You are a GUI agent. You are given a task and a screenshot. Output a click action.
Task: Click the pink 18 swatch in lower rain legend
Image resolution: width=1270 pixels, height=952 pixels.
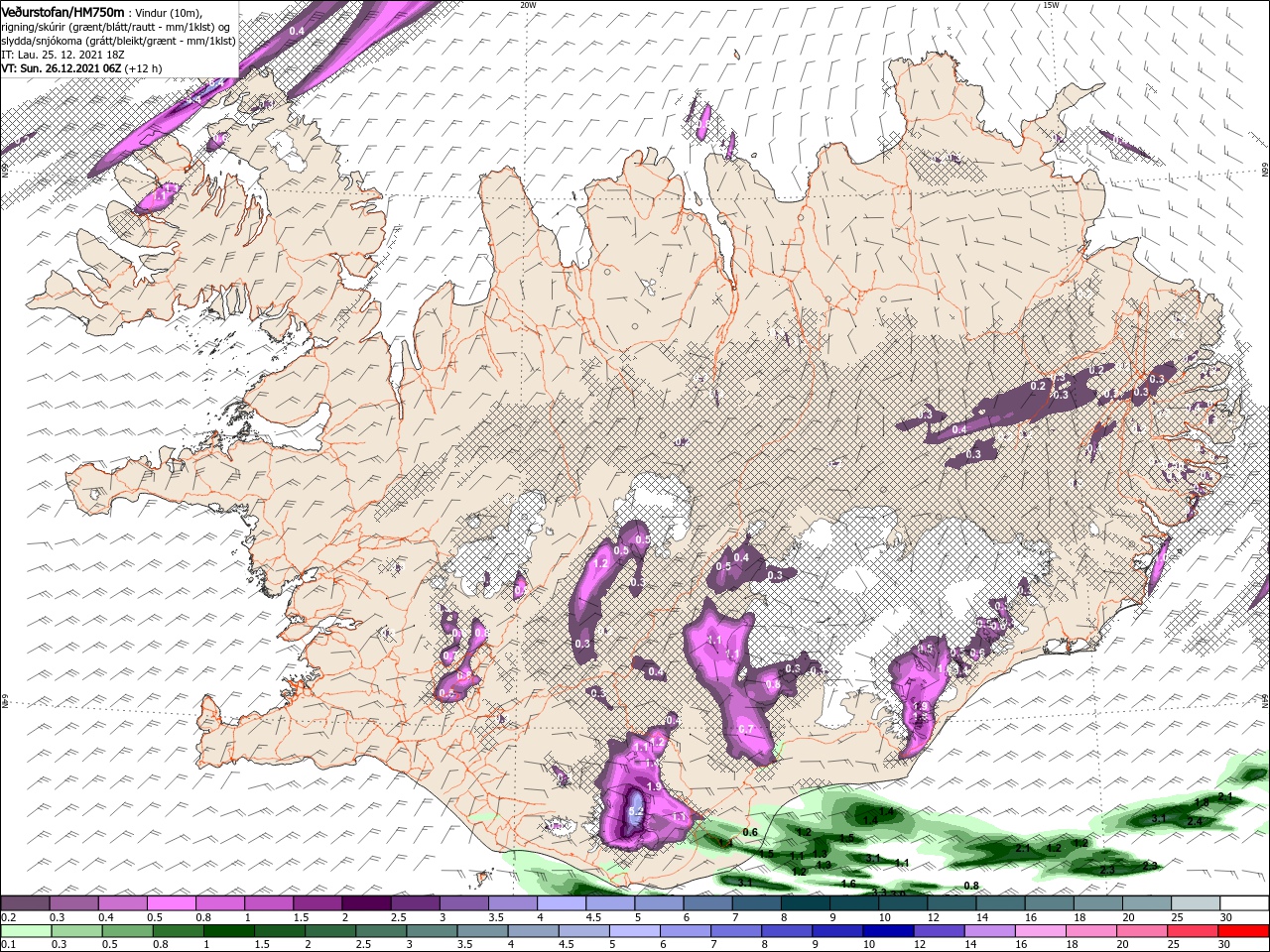coord(1090,931)
